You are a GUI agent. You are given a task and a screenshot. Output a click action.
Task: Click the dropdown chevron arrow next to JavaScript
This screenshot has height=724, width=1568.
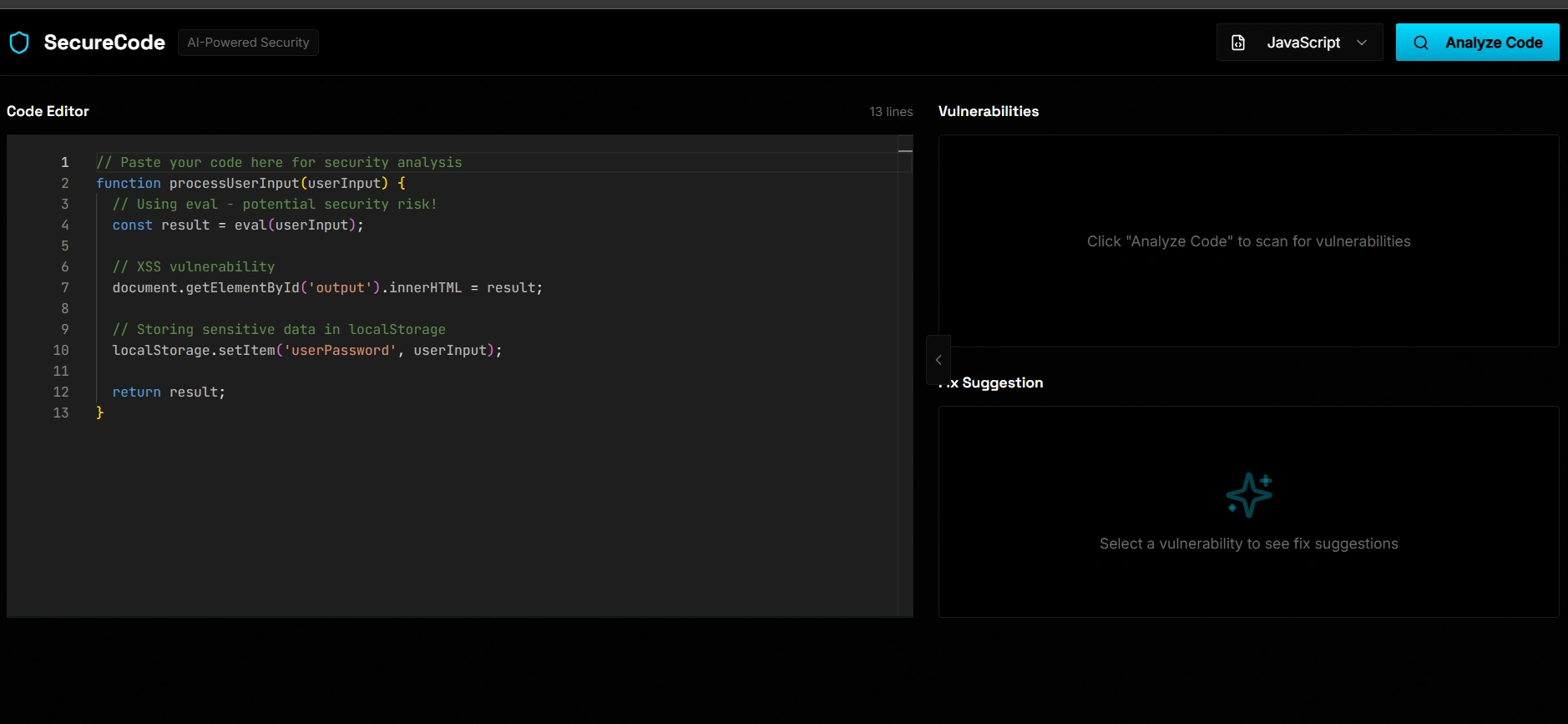click(1362, 43)
